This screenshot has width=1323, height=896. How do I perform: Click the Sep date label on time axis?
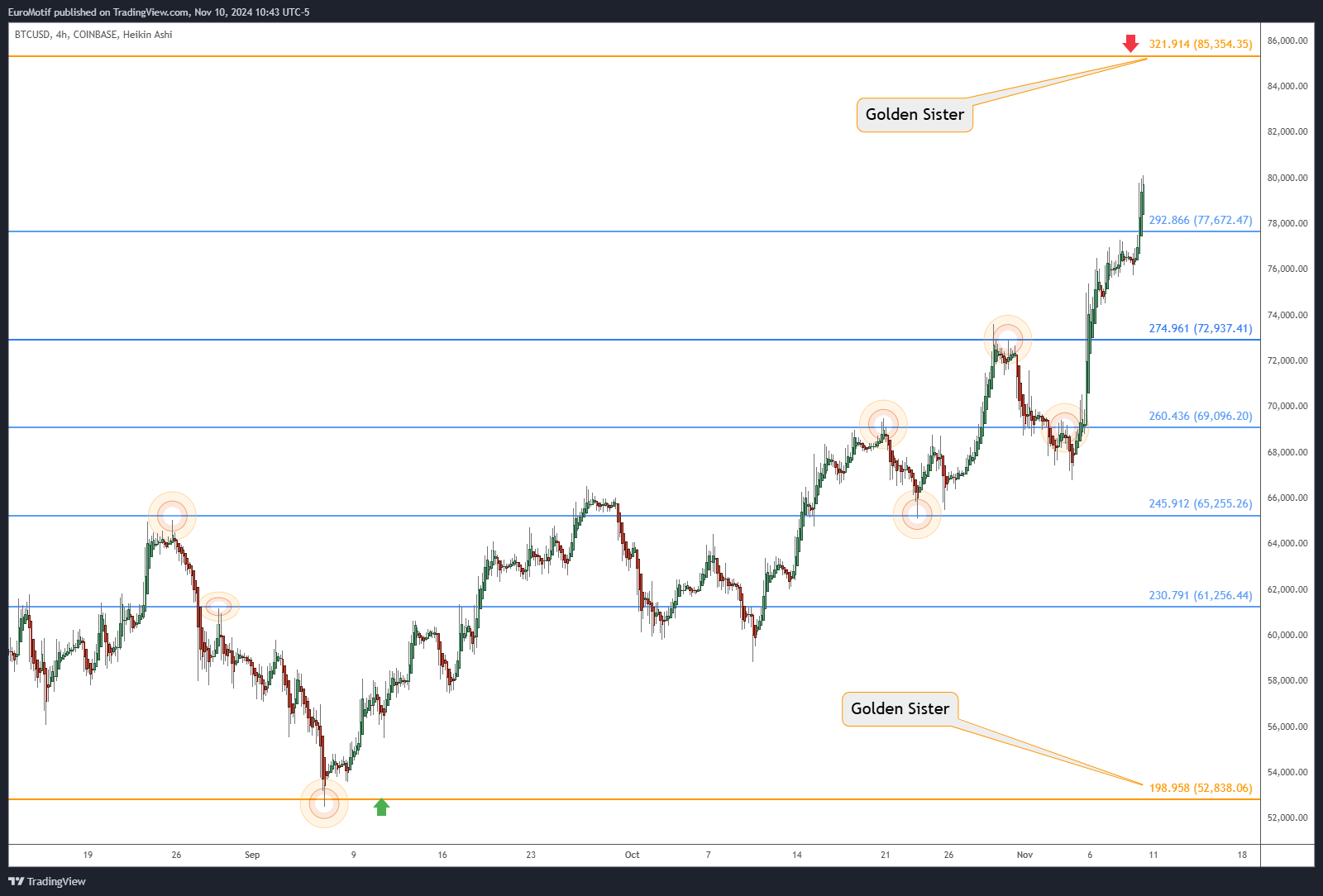(252, 855)
